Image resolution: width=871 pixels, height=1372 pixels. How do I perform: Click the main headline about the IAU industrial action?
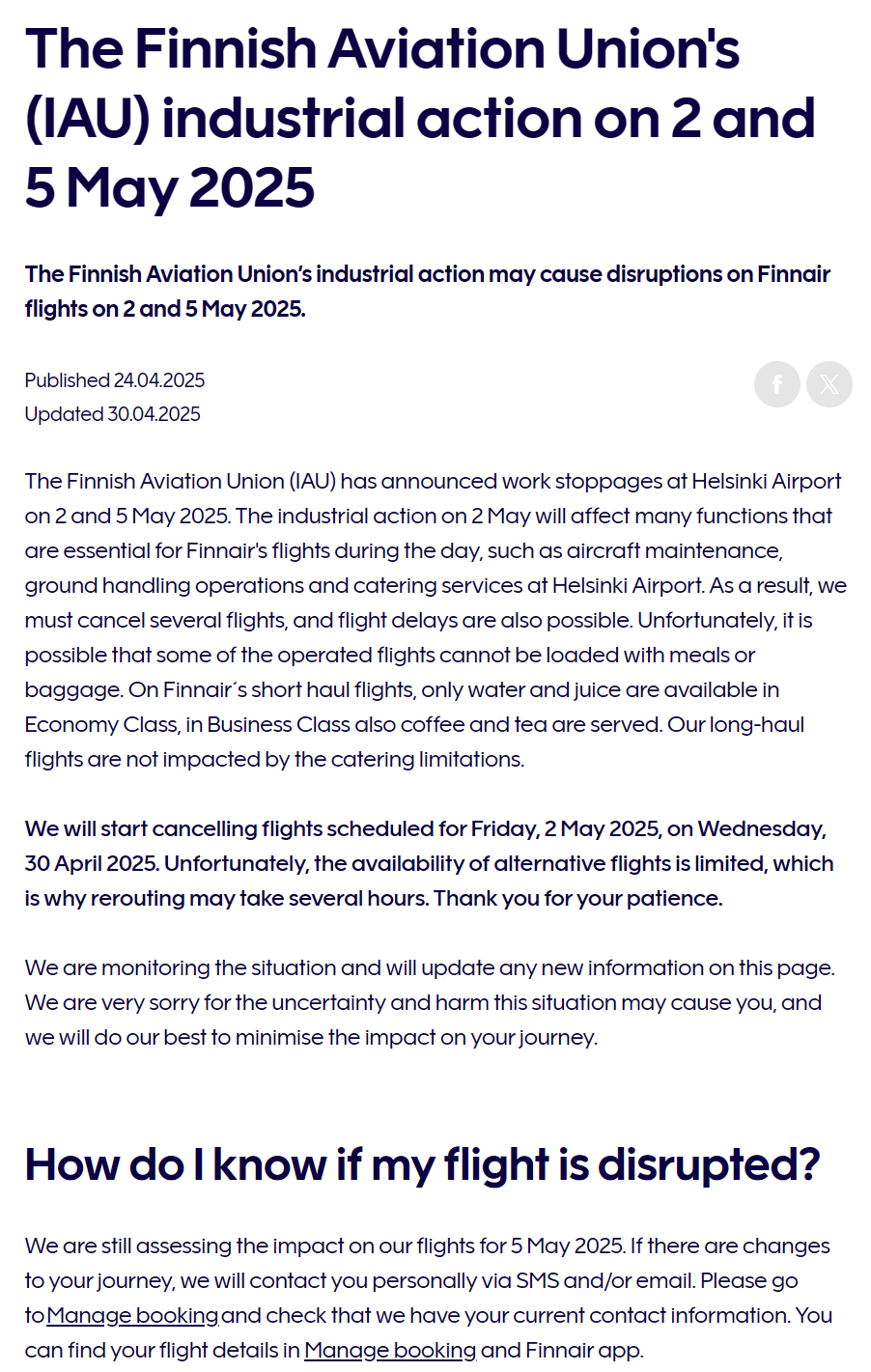point(420,118)
